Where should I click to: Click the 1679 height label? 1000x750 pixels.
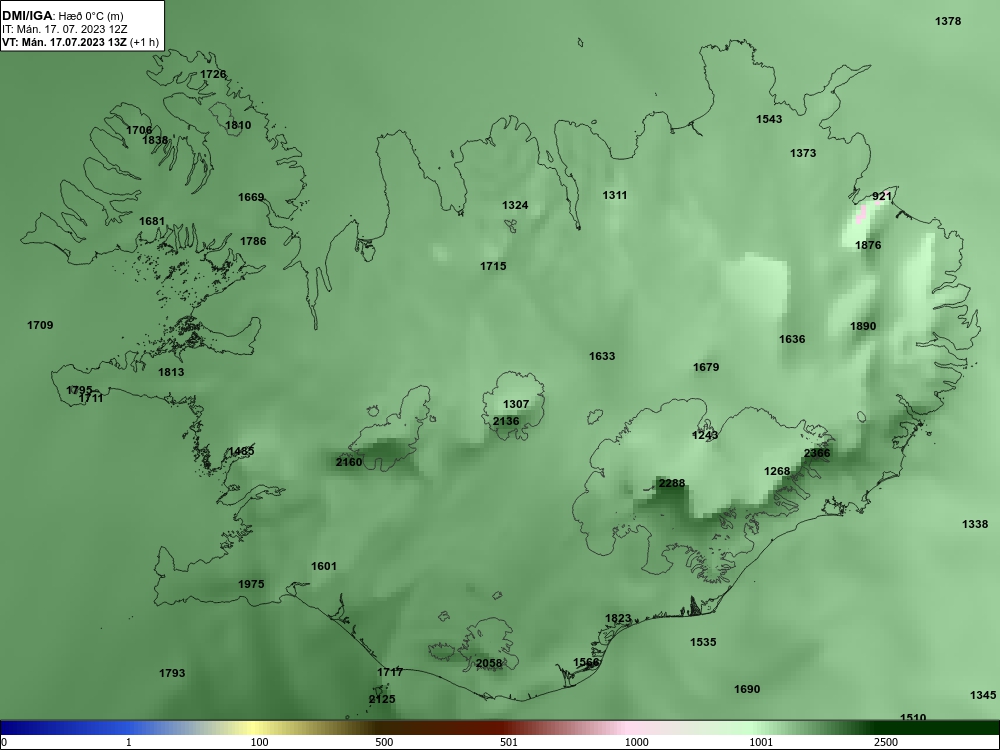(706, 367)
